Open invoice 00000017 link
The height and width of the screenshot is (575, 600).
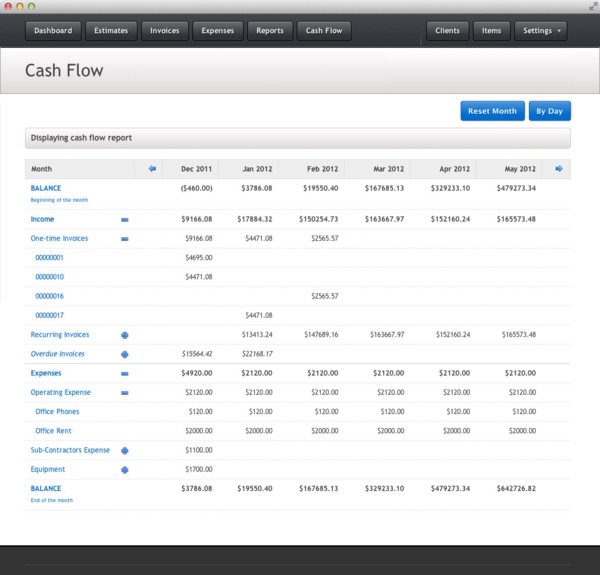(x=50, y=316)
